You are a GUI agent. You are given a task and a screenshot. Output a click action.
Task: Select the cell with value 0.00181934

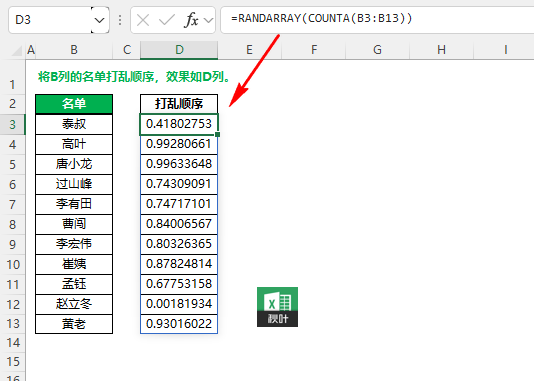(x=179, y=304)
